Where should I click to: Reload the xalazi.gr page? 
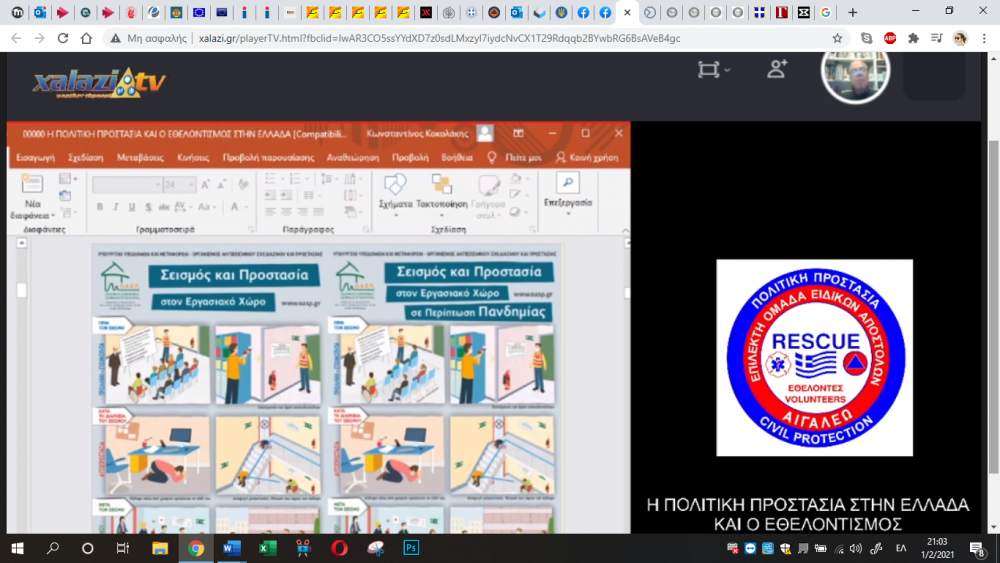pos(62,38)
